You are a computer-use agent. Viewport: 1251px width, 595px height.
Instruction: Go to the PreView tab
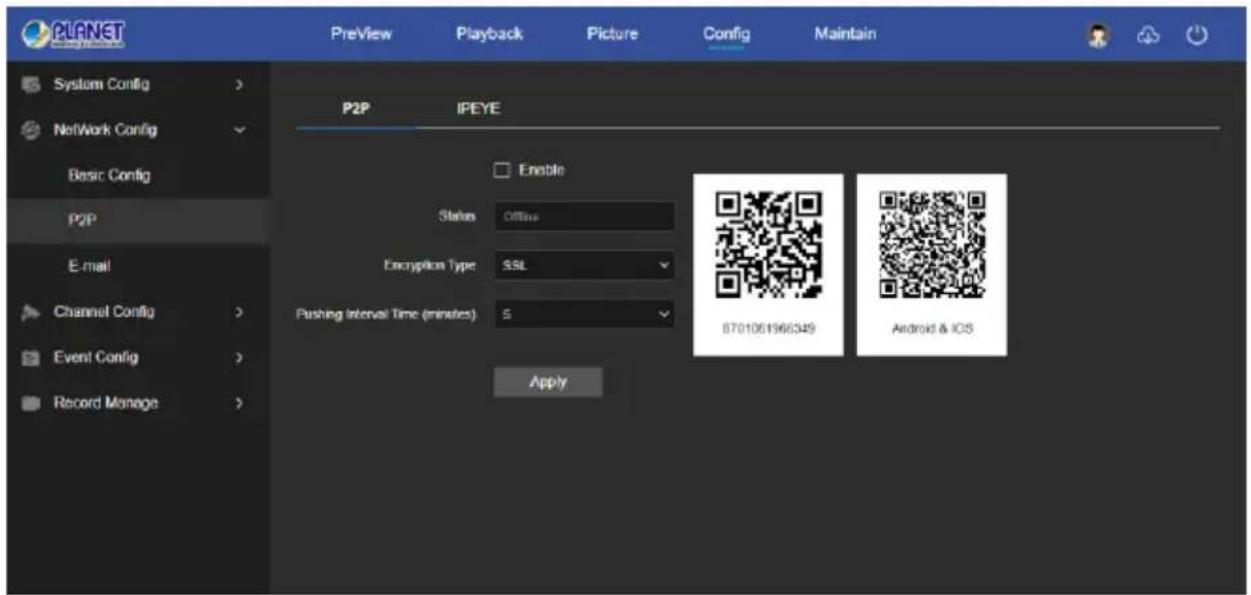[x=361, y=34]
